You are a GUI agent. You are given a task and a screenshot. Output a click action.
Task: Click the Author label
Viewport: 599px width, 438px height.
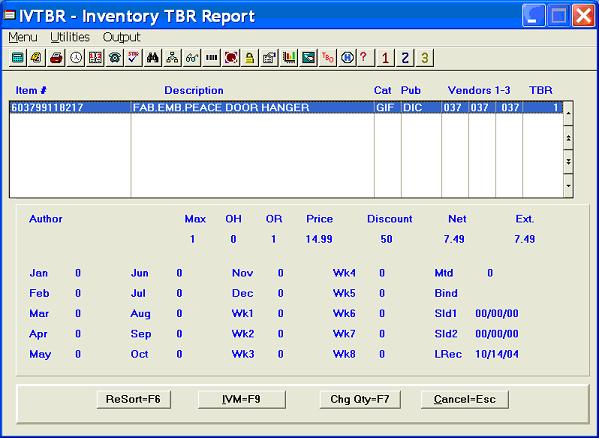coord(46,219)
